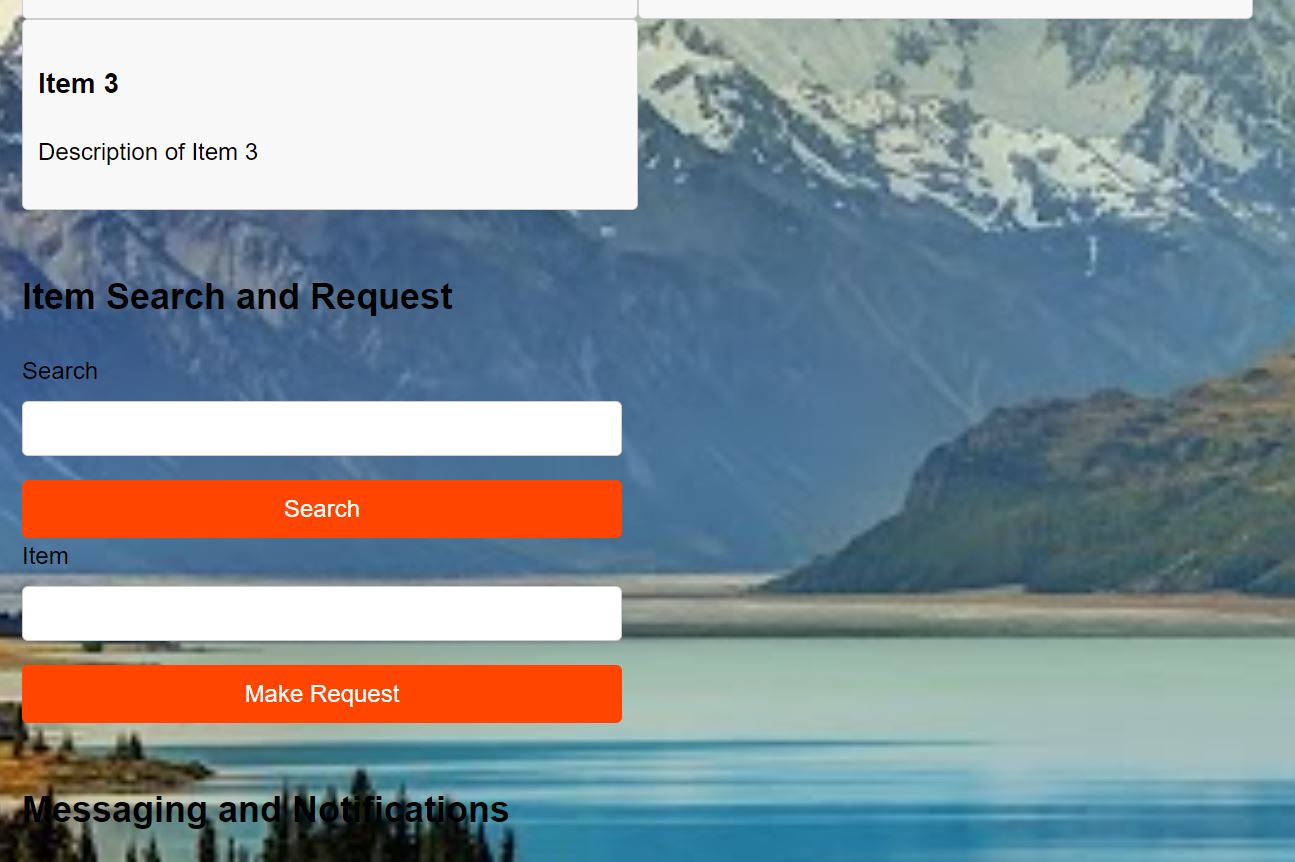Click the Description of Item 3 text
The image size is (1295, 862).
(x=148, y=152)
